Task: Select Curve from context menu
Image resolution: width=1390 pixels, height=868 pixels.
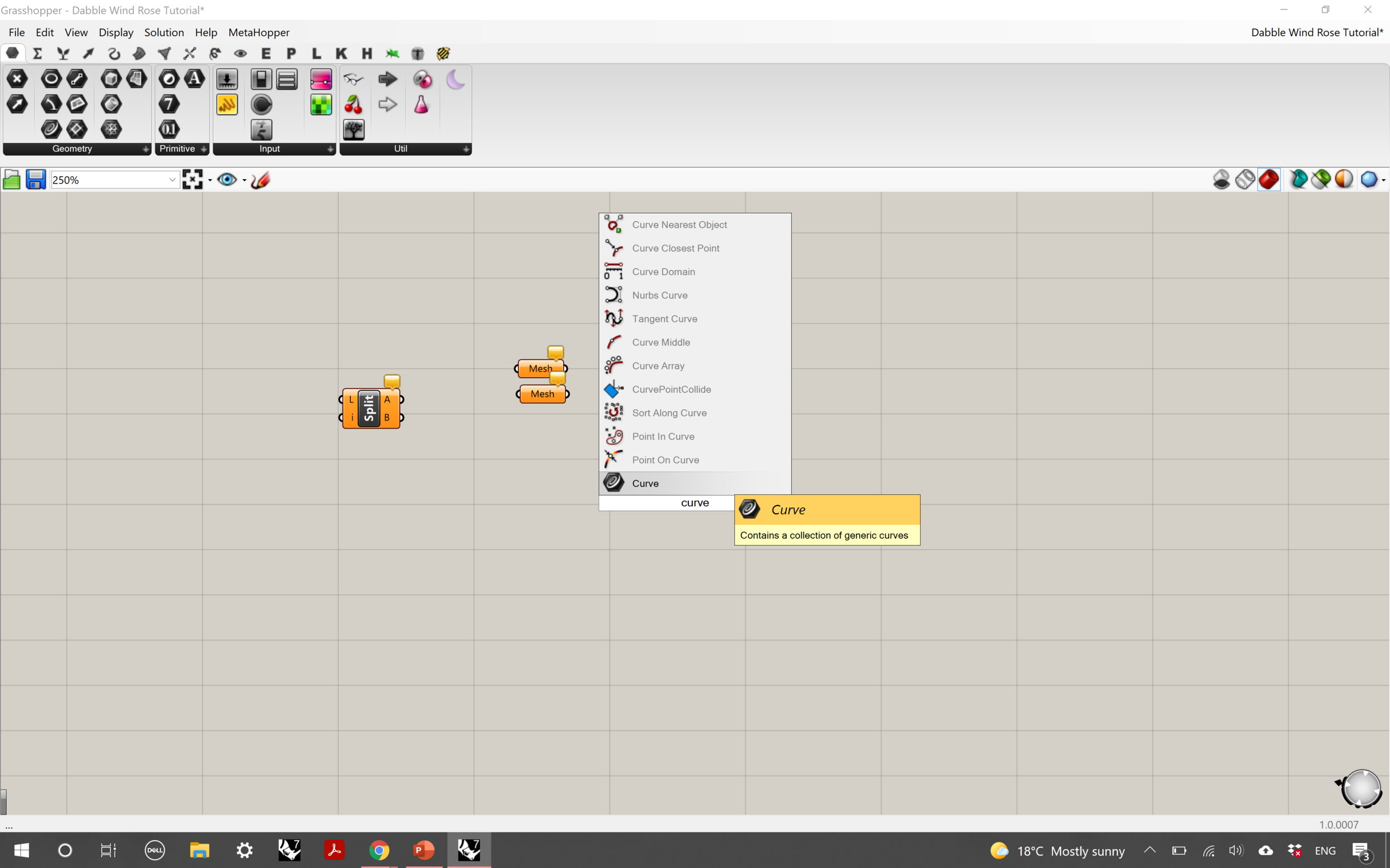Action: click(x=645, y=483)
